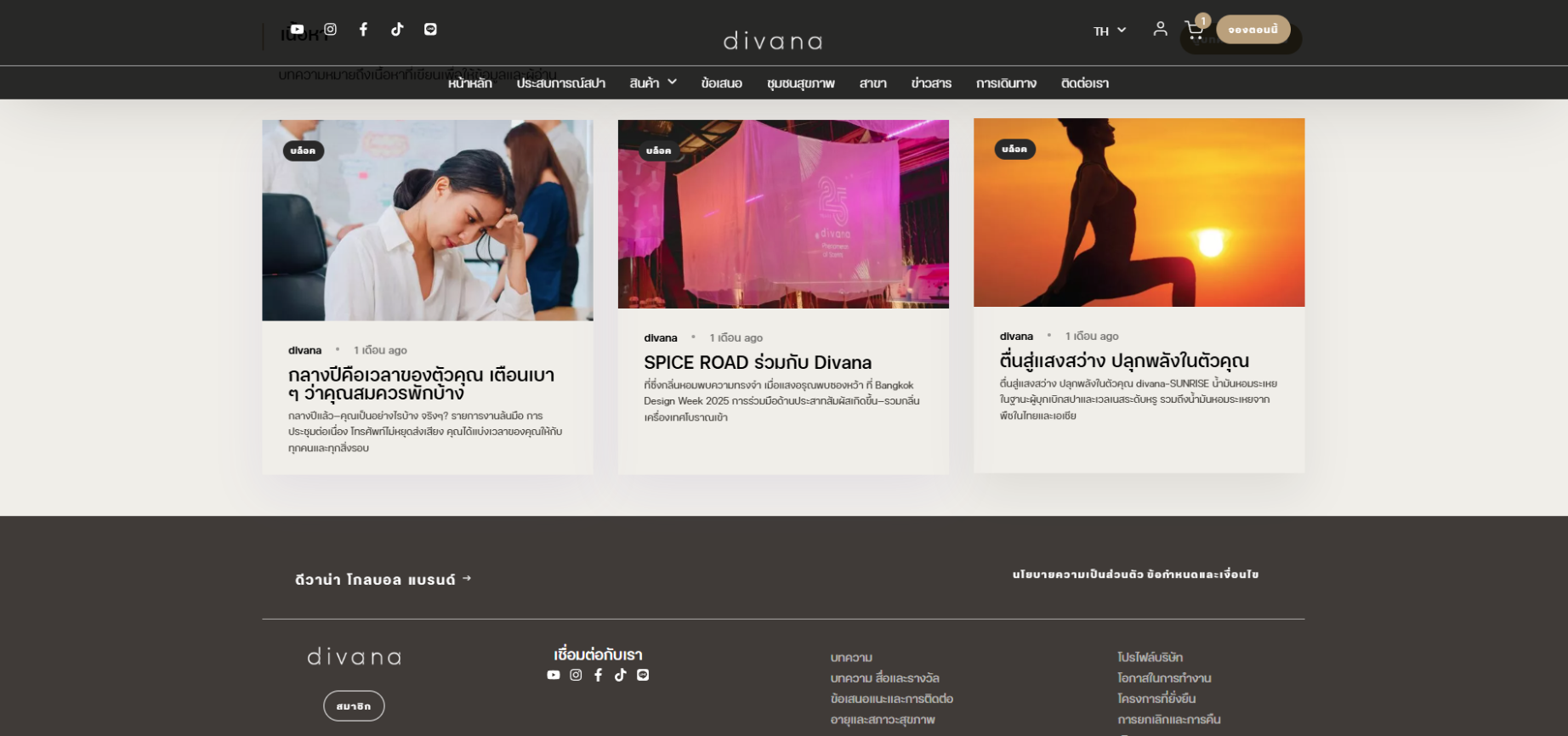Open the ดีวาน่า โกลบอล แบรนด์ arrow link
This screenshot has height=736, width=1568.
click(x=383, y=580)
